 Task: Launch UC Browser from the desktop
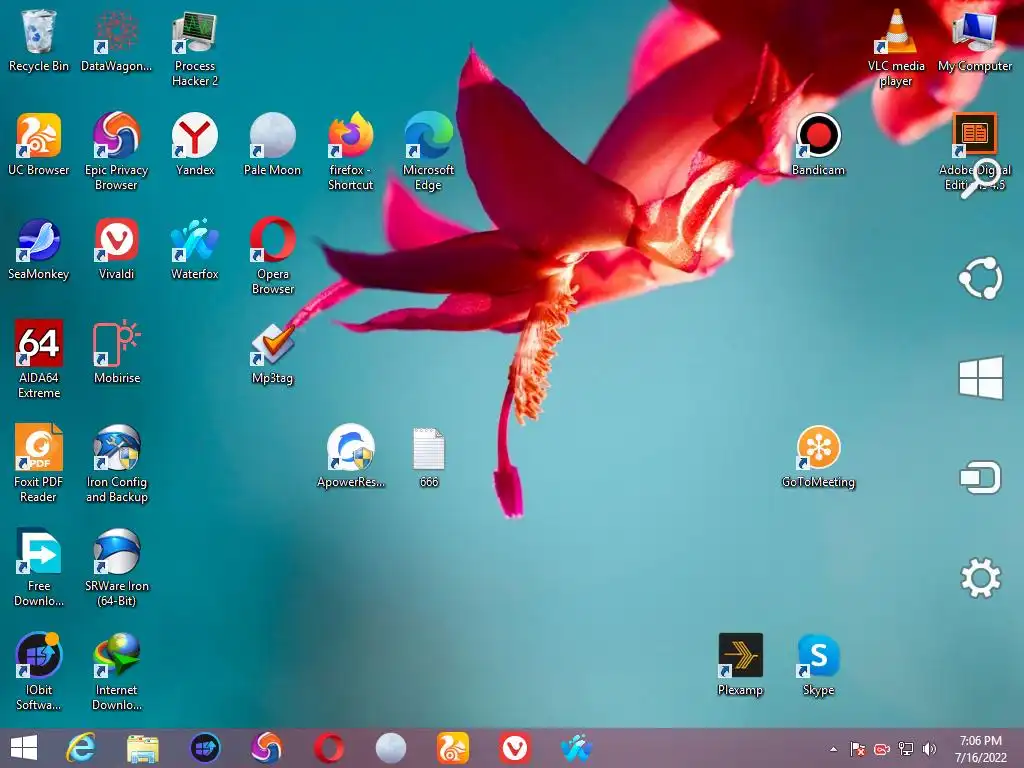[x=39, y=144]
